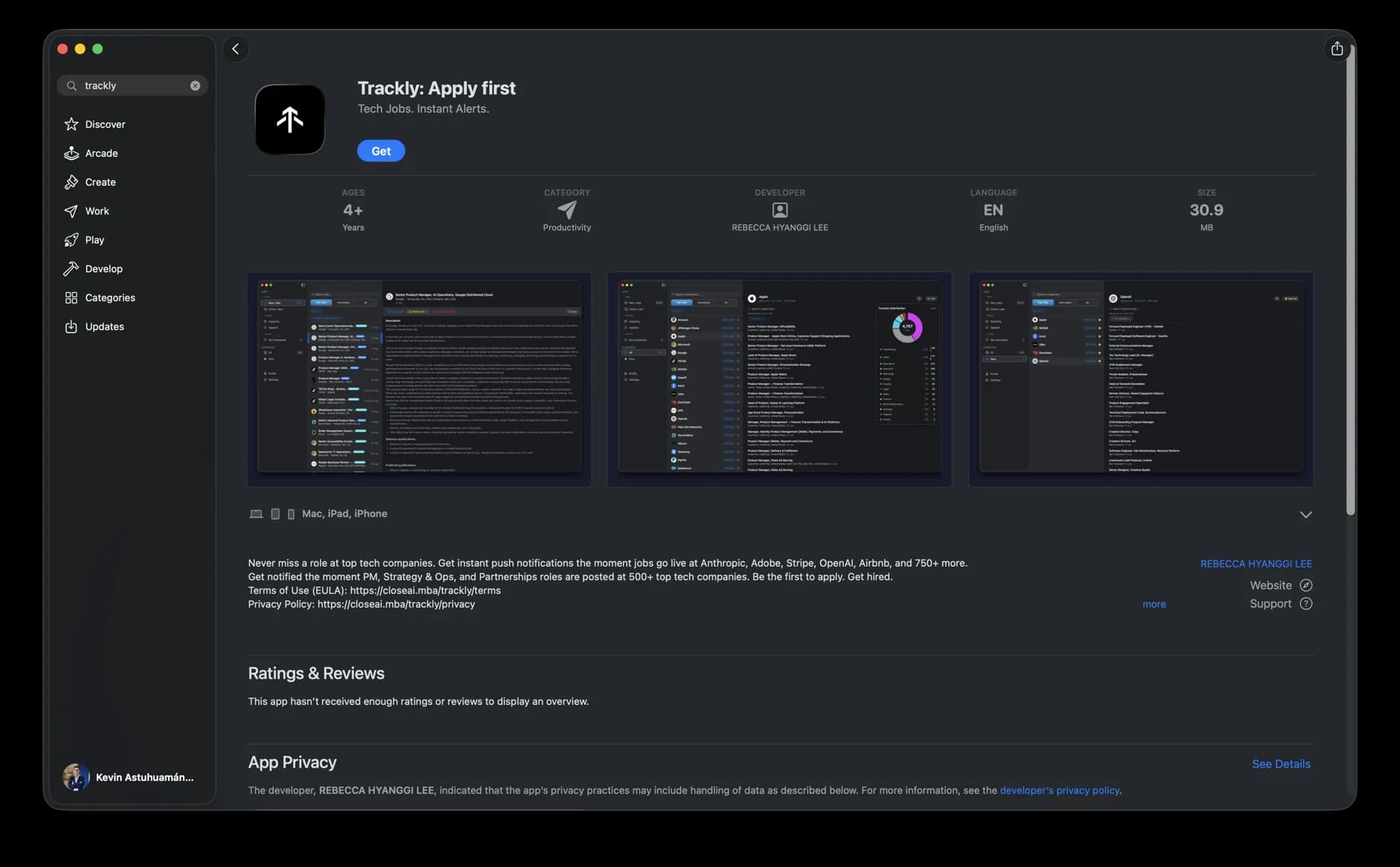Expand the description with the chevron
Image resolution: width=1400 pixels, height=867 pixels.
coord(1306,514)
